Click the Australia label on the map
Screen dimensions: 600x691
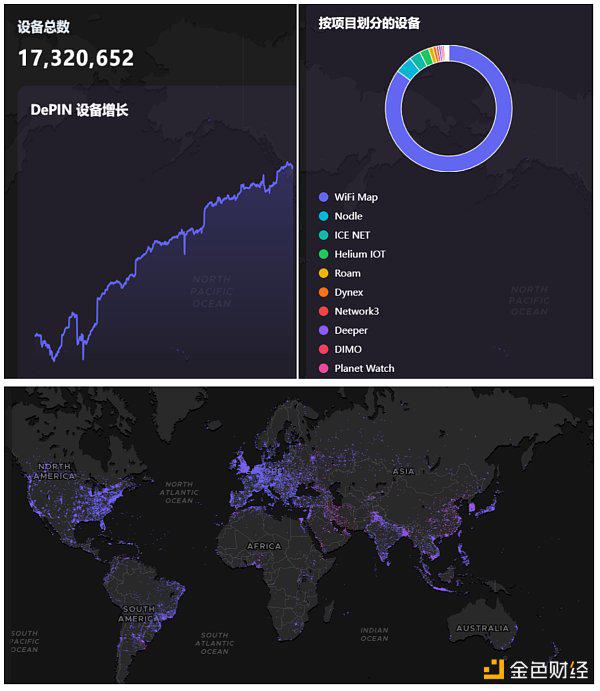point(483,628)
